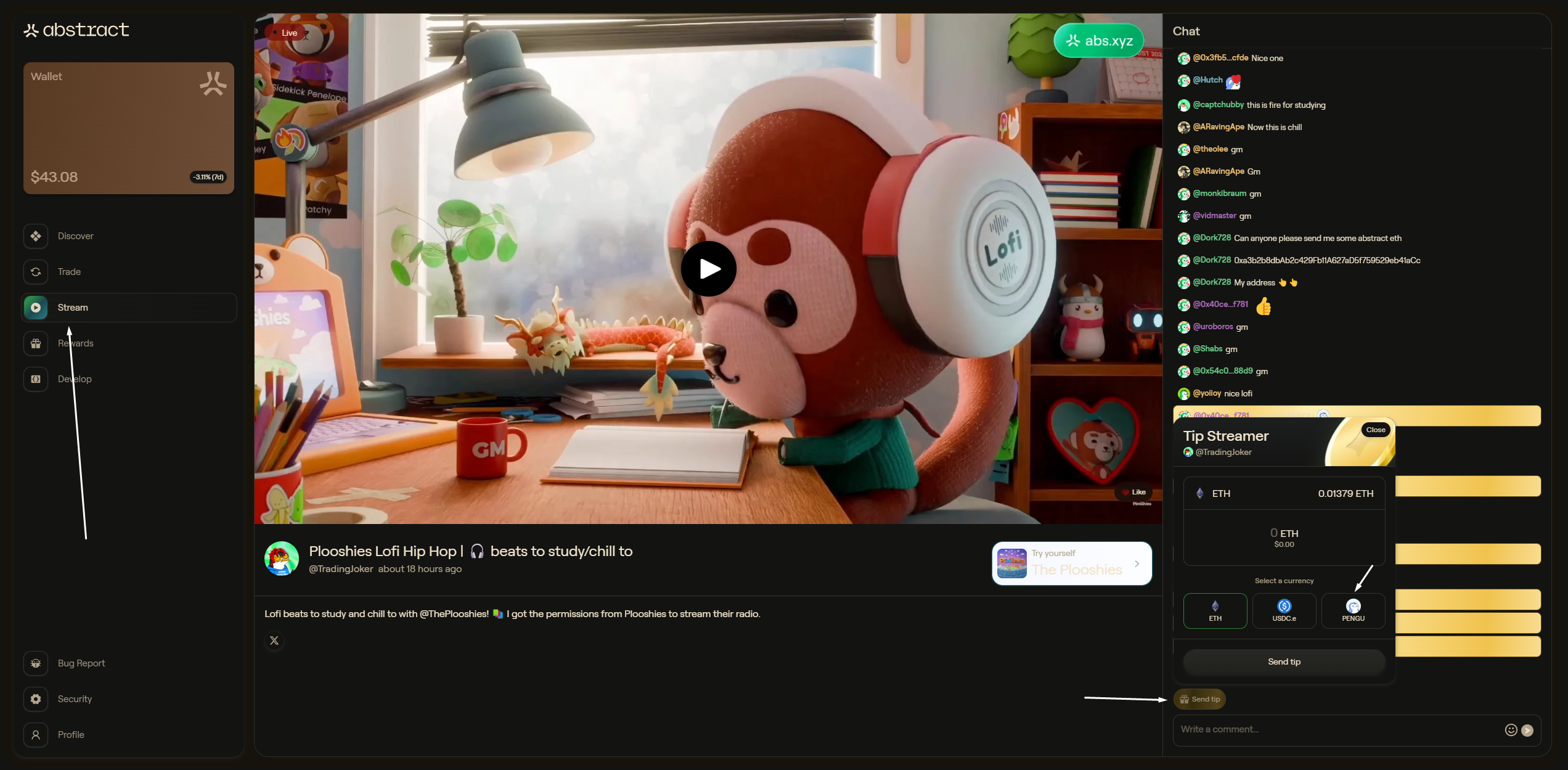Click the ETH balance 0.01379 ETH row
Screen dimensions: 1568x770
tap(1284, 493)
